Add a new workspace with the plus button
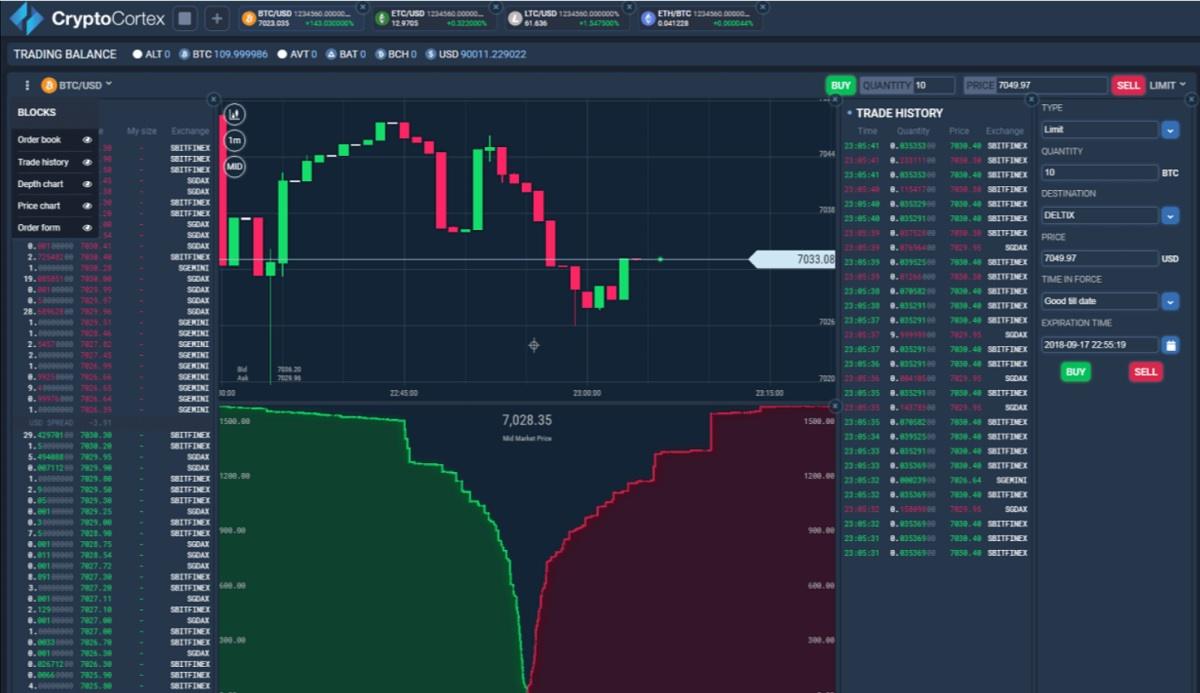The image size is (1200, 693). click(x=217, y=18)
